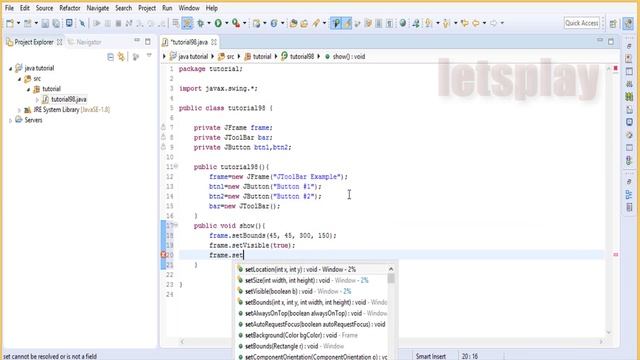Select setBounds(Rectangle r) suggestion
The width and height of the screenshot is (640, 360).
(x=311, y=346)
